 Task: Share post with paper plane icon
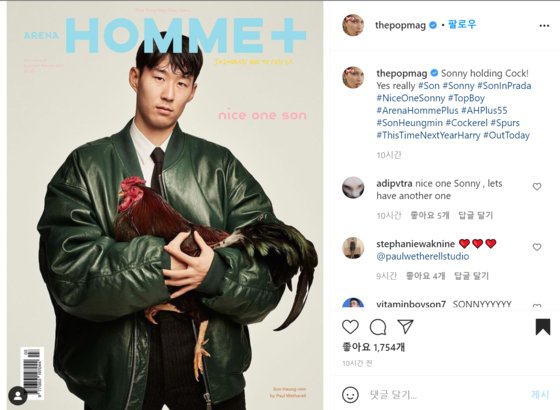(405, 326)
